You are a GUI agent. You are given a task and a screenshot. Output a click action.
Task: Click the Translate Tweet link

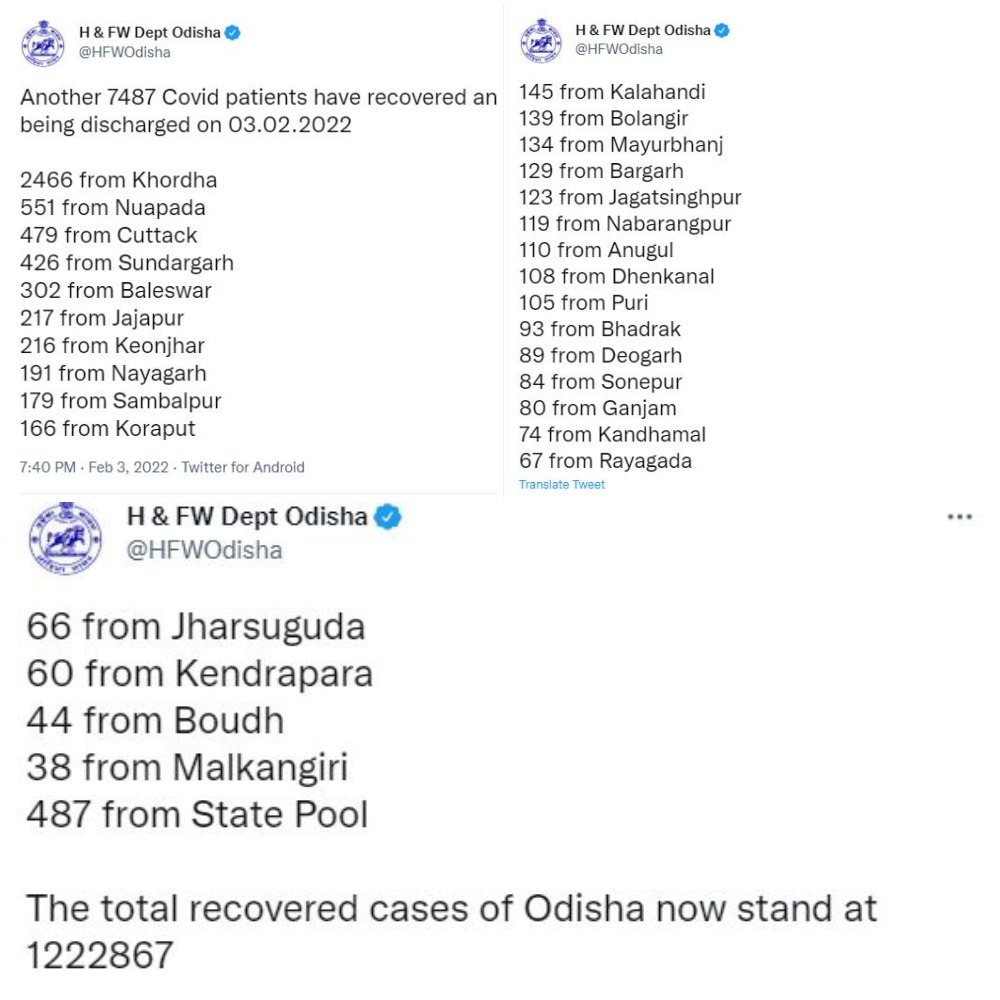[561, 485]
